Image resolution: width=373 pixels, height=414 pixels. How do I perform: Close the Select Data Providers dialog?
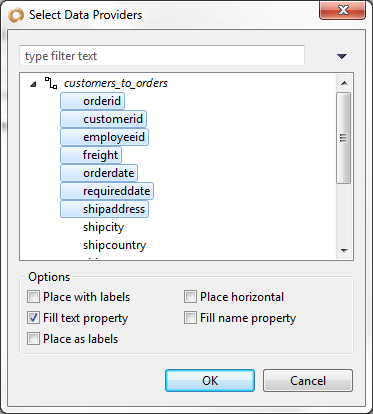tap(343, 11)
